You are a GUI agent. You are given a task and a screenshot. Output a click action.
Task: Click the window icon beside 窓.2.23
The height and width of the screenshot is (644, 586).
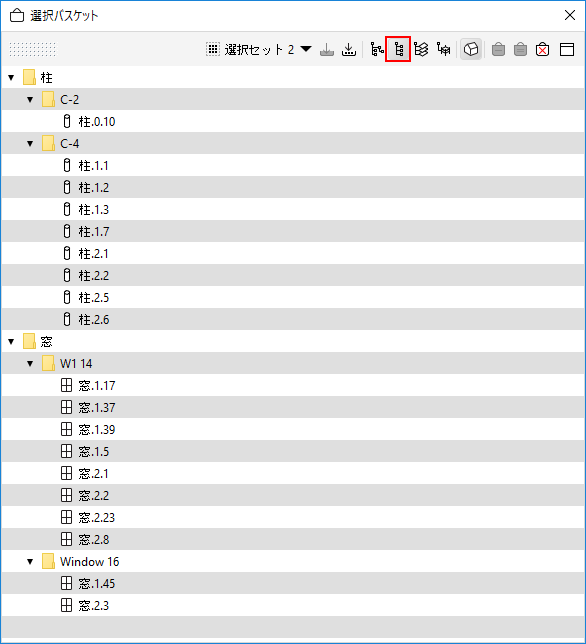pos(67,517)
